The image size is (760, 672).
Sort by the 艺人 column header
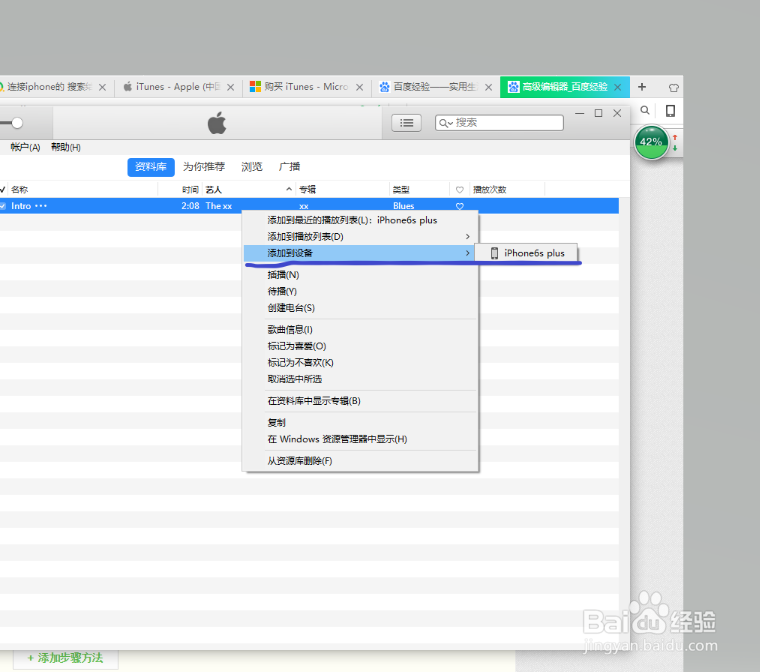[x=214, y=190]
